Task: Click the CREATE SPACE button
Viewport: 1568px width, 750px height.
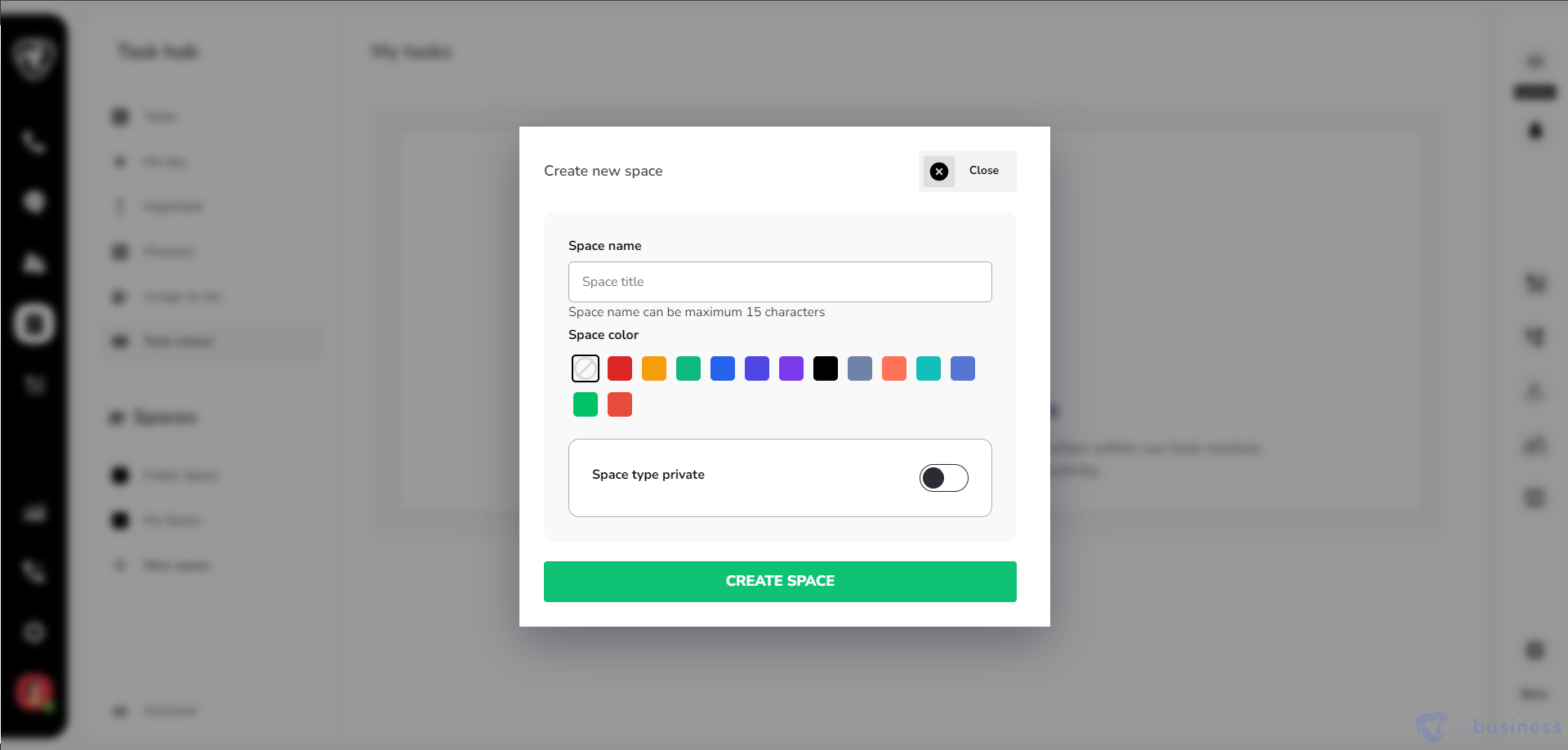Action: click(780, 582)
